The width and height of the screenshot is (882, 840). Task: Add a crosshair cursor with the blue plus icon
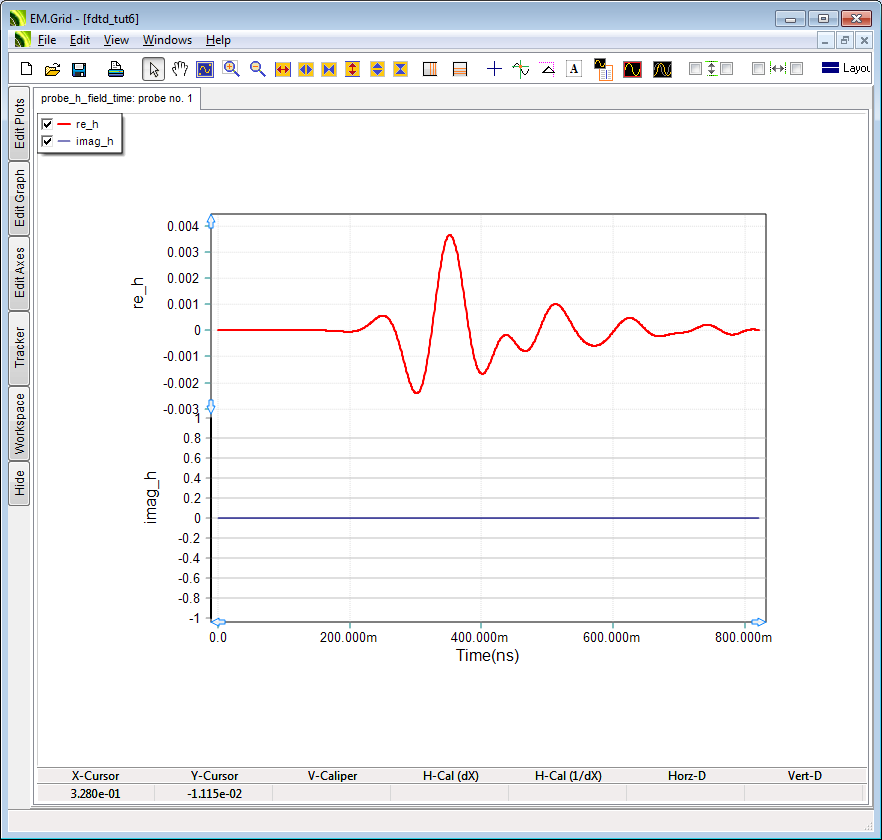(494, 69)
